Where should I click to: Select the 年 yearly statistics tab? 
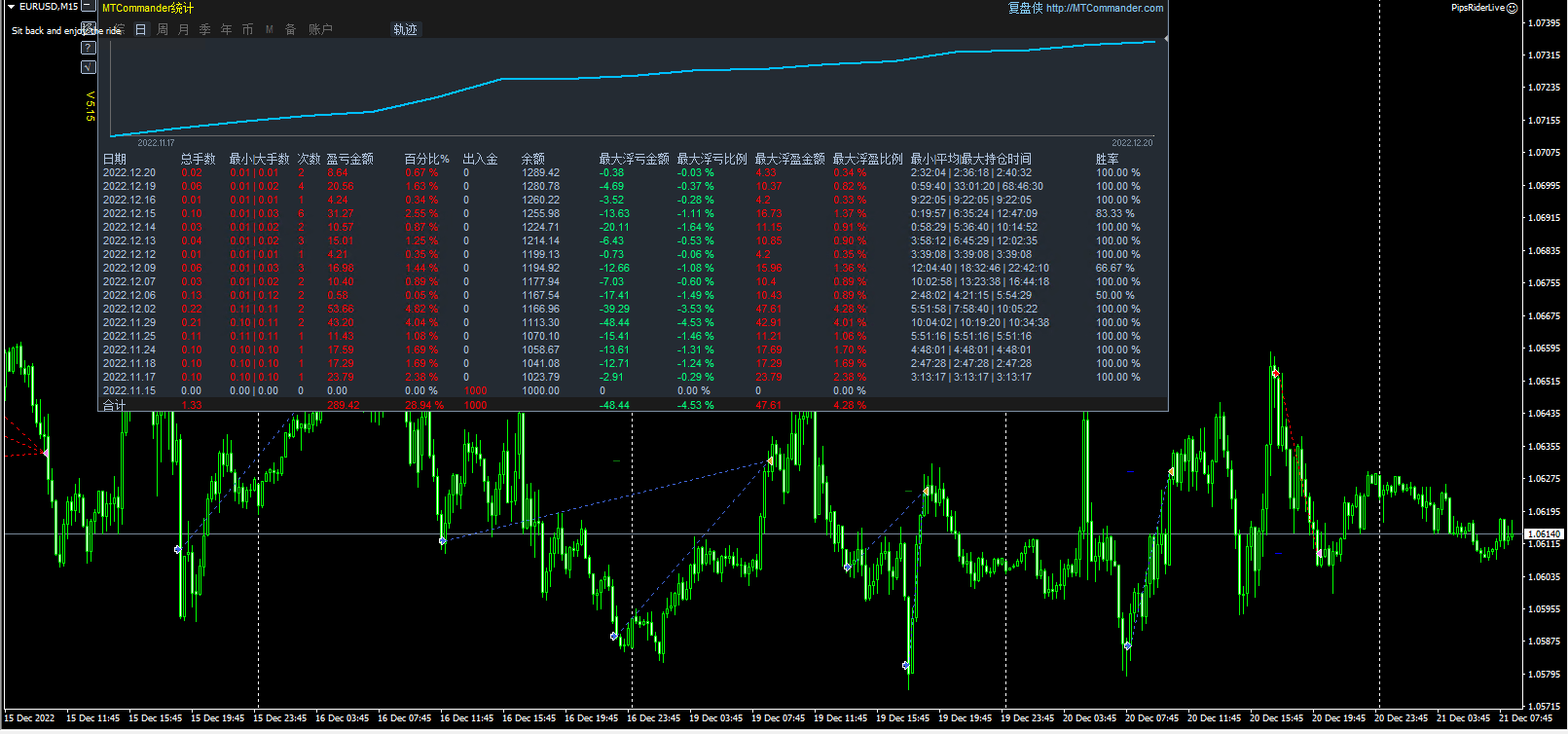(x=227, y=30)
